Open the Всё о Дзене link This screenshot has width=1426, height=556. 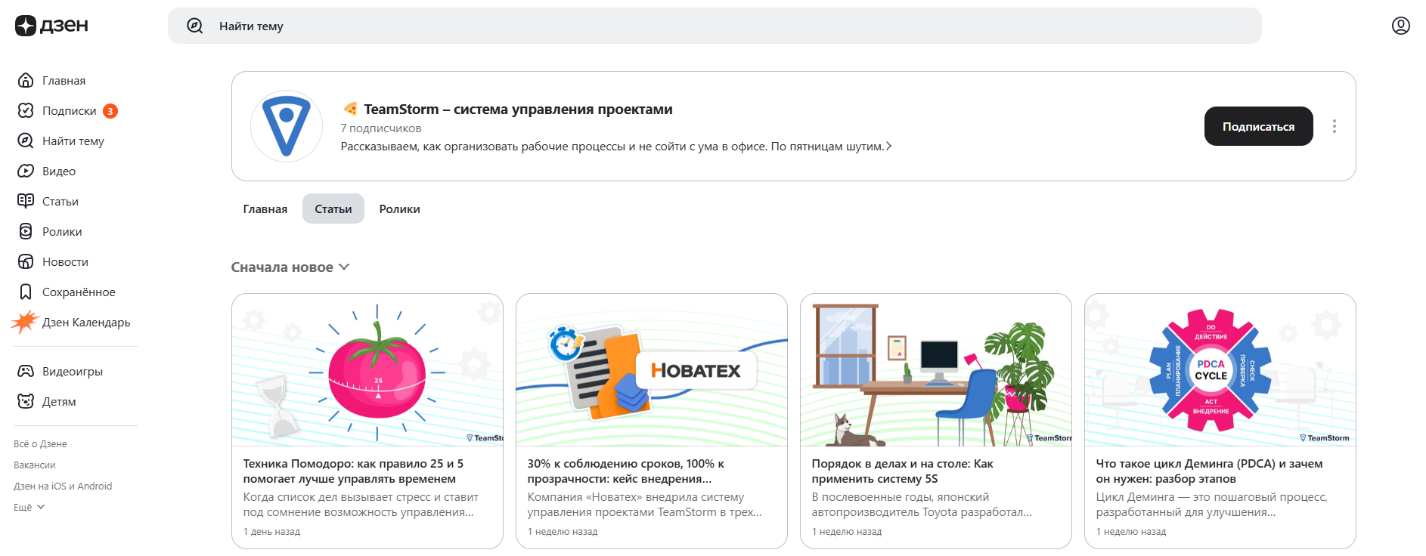(40, 443)
